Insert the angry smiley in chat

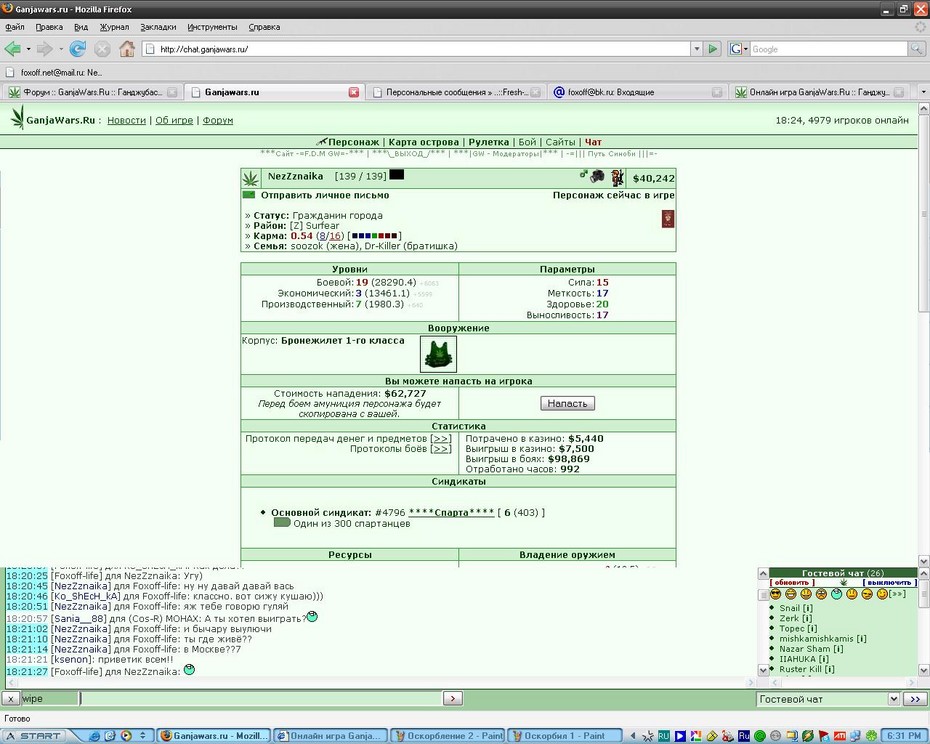click(x=821, y=594)
